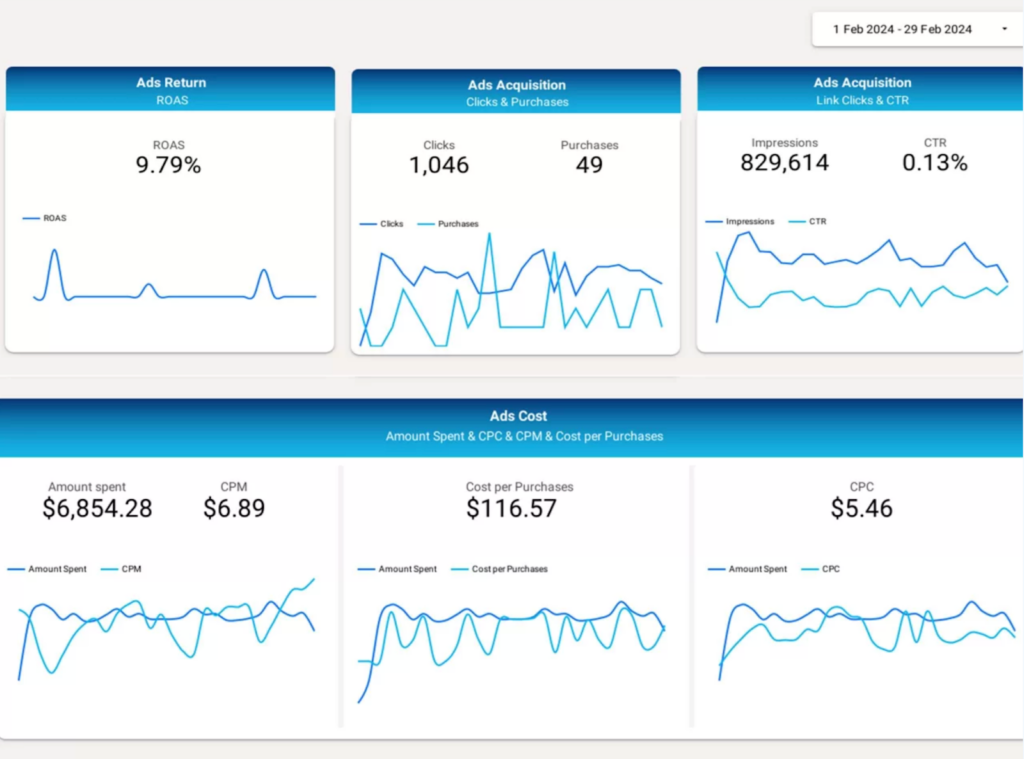Open the date range picker dropdown
Image resolution: width=1024 pixels, height=759 pixels.
(1006, 29)
